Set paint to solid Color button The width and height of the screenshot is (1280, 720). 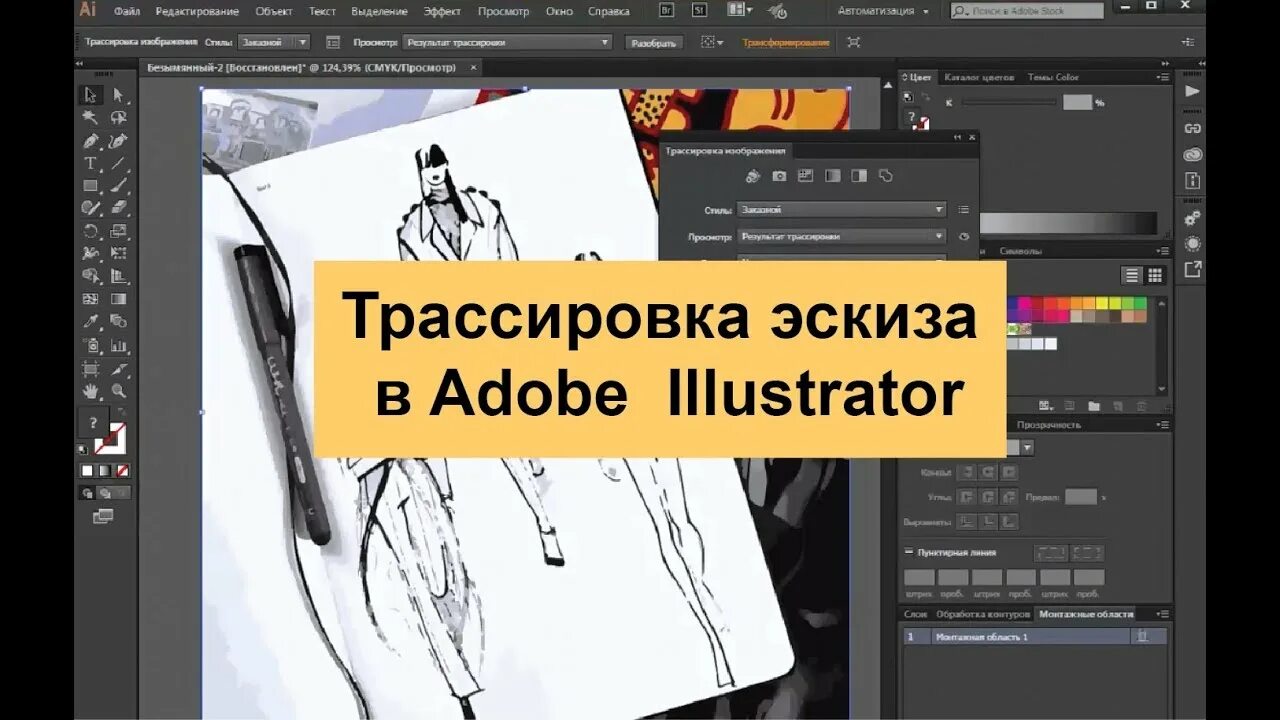point(87,470)
